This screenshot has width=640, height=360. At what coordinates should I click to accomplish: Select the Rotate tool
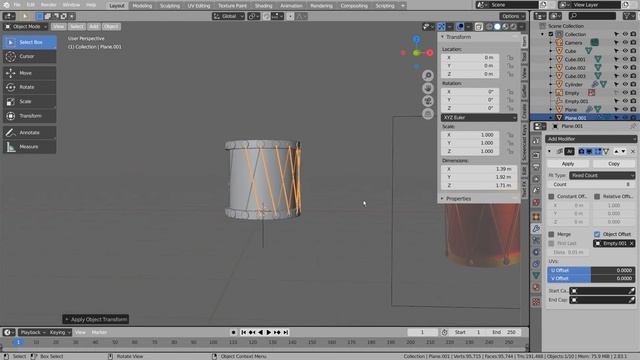point(29,87)
